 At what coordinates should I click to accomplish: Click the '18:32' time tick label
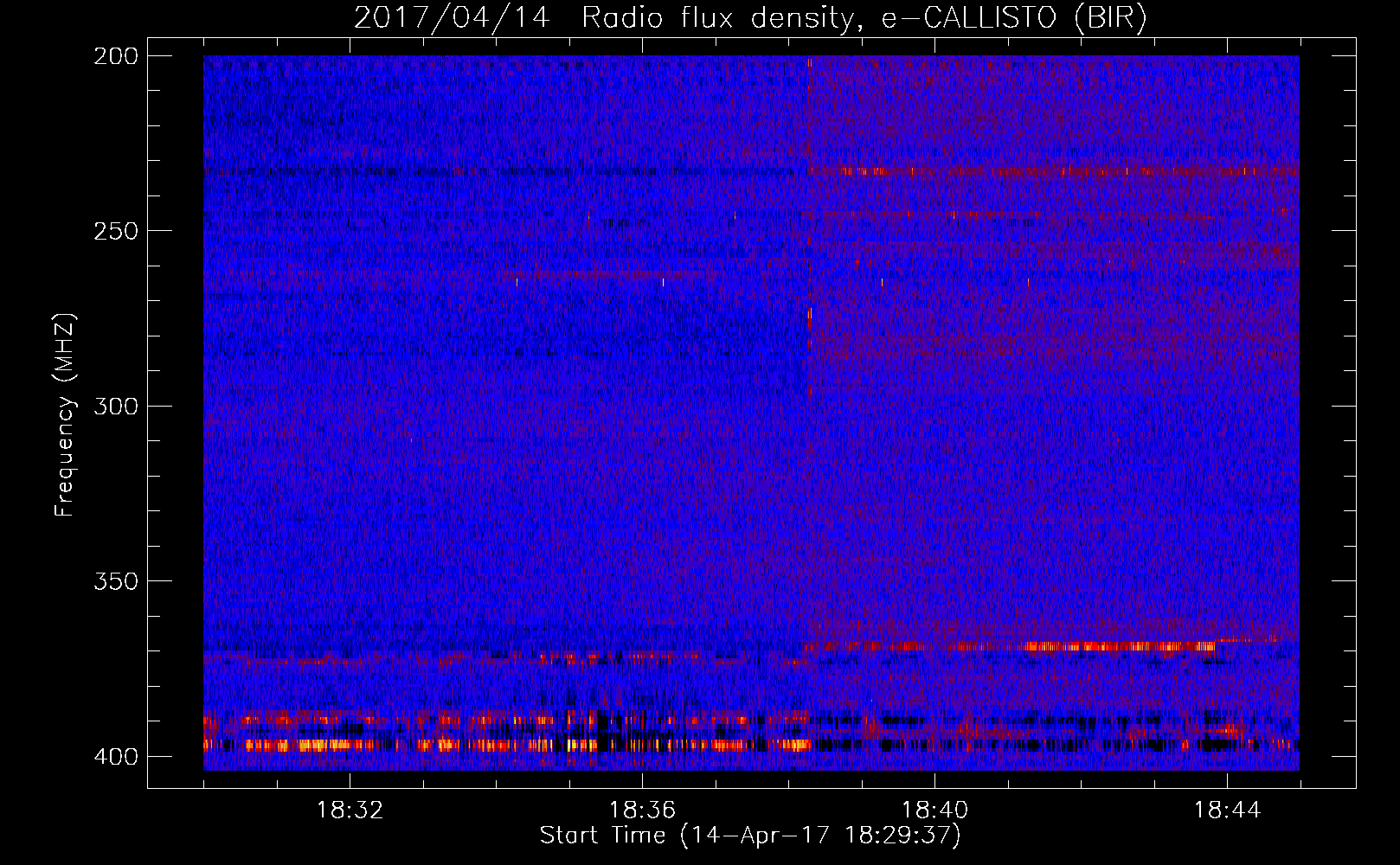pos(350,811)
